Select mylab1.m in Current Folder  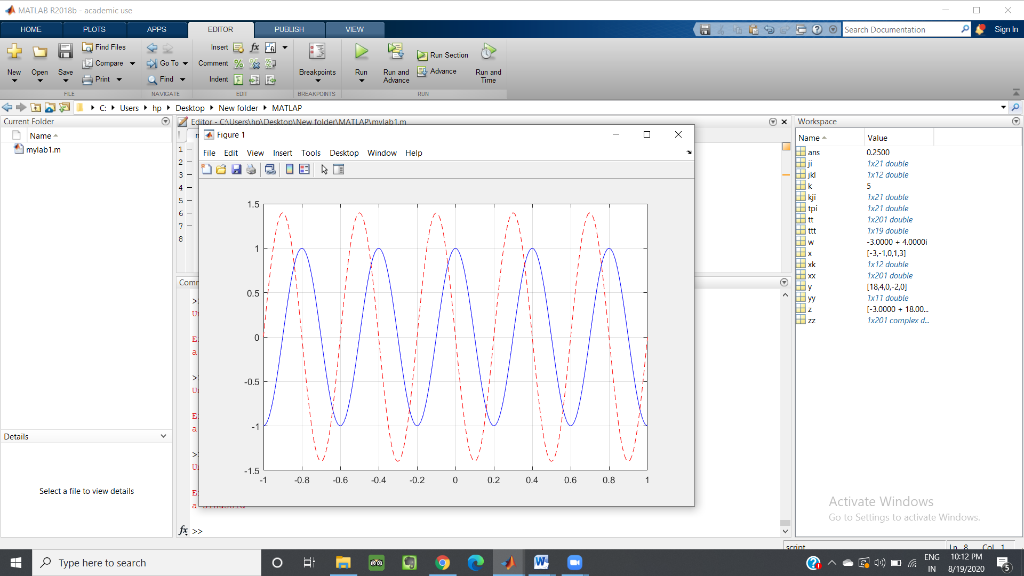(x=44, y=150)
